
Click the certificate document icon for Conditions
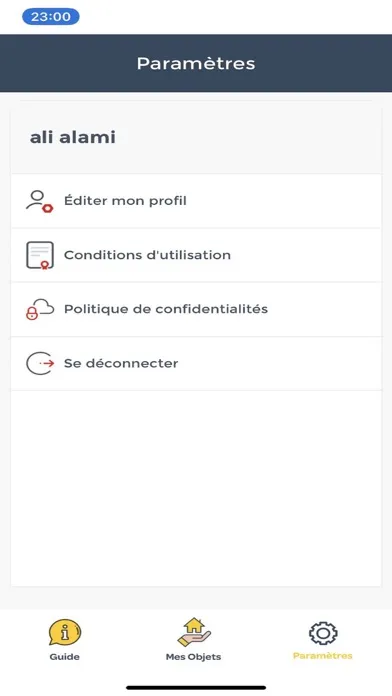click(x=40, y=255)
